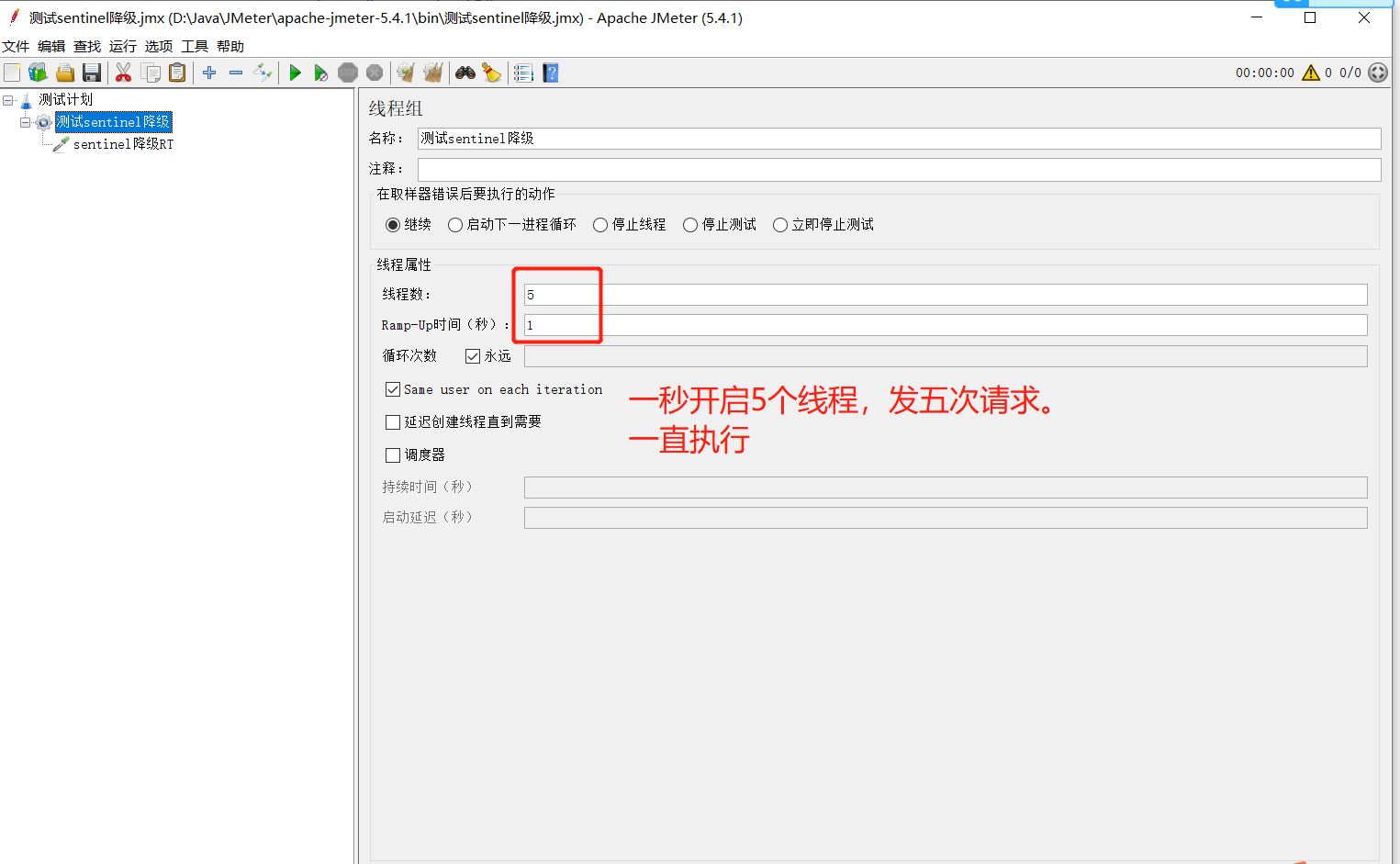Toggle Same user on each iteration checkbox
Viewport: 1400px width, 864px height.
tap(393, 389)
